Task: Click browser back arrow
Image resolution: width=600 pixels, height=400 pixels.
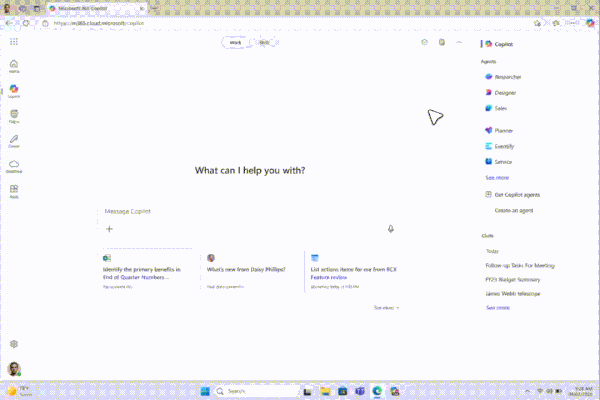Action: click(x=9, y=23)
